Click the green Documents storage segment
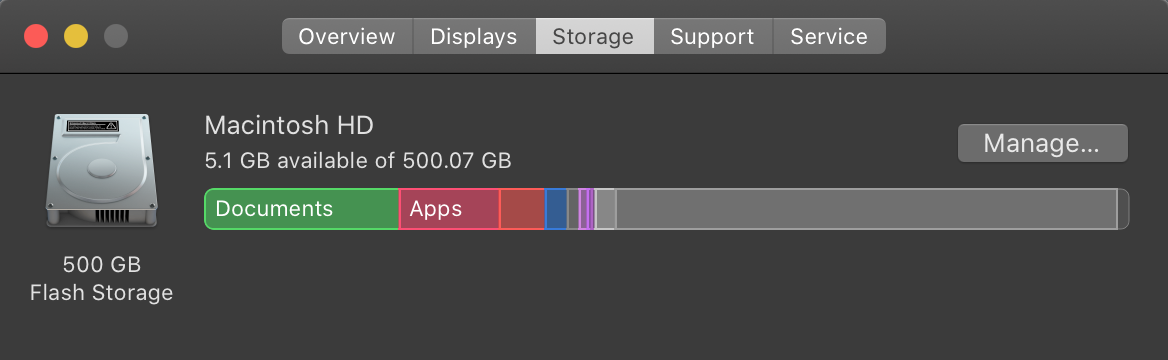This screenshot has height=360, width=1168. pyautogui.click(x=302, y=209)
